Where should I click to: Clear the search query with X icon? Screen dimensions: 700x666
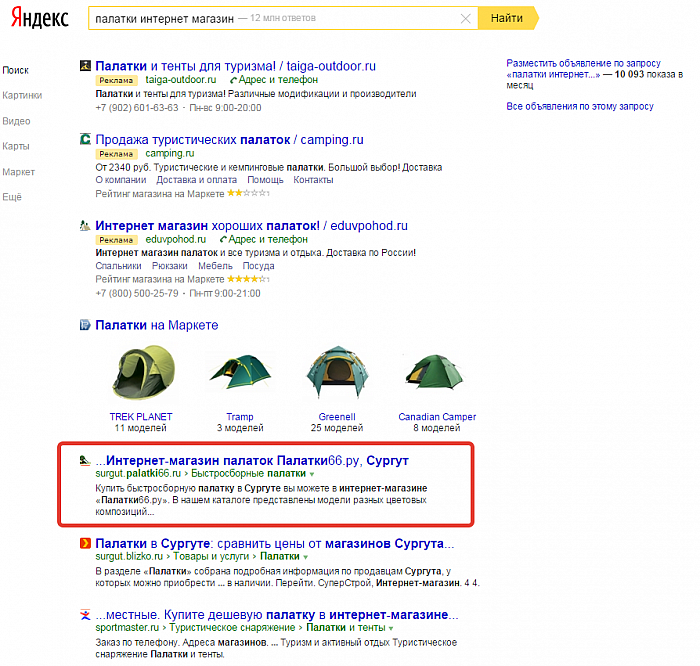point(465,18)
